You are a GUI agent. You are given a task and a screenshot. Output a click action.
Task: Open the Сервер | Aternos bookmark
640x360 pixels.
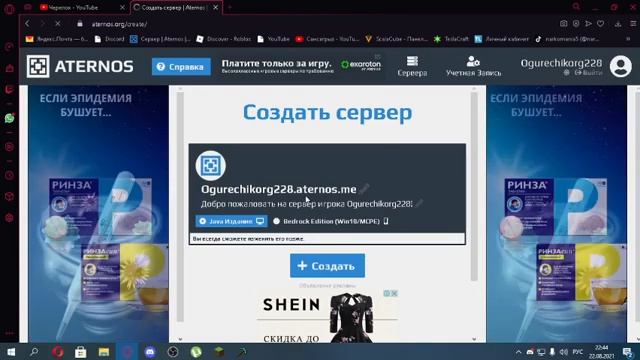tap(160, 39)
